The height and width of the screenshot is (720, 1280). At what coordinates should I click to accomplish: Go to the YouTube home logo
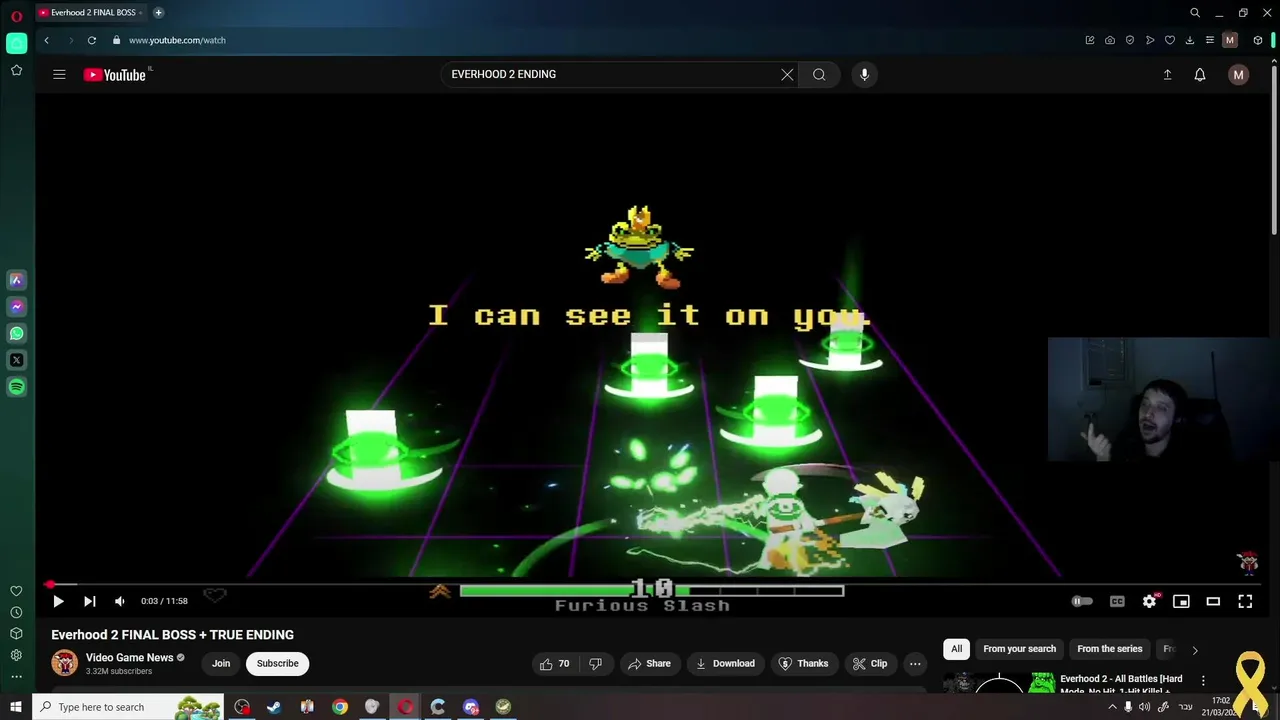coord(115,74)
